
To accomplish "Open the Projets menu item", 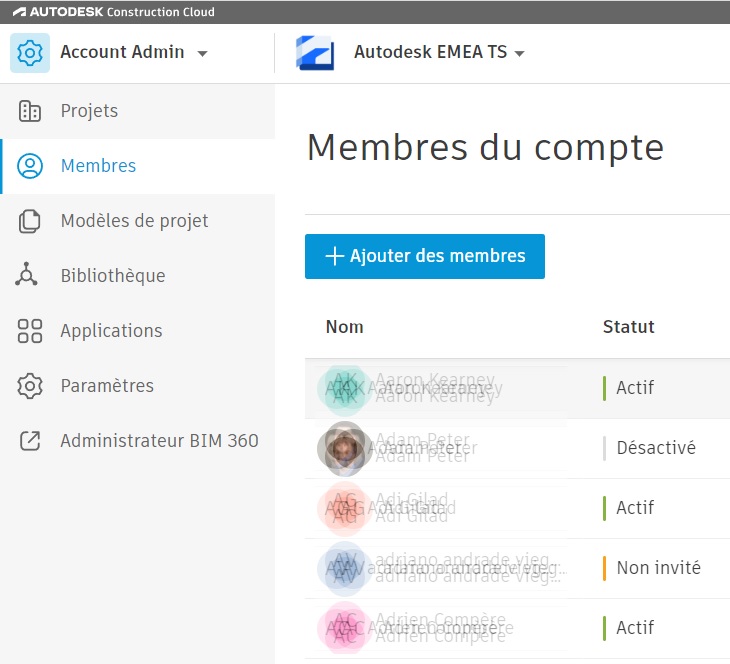I will click(x=137, y=111).
